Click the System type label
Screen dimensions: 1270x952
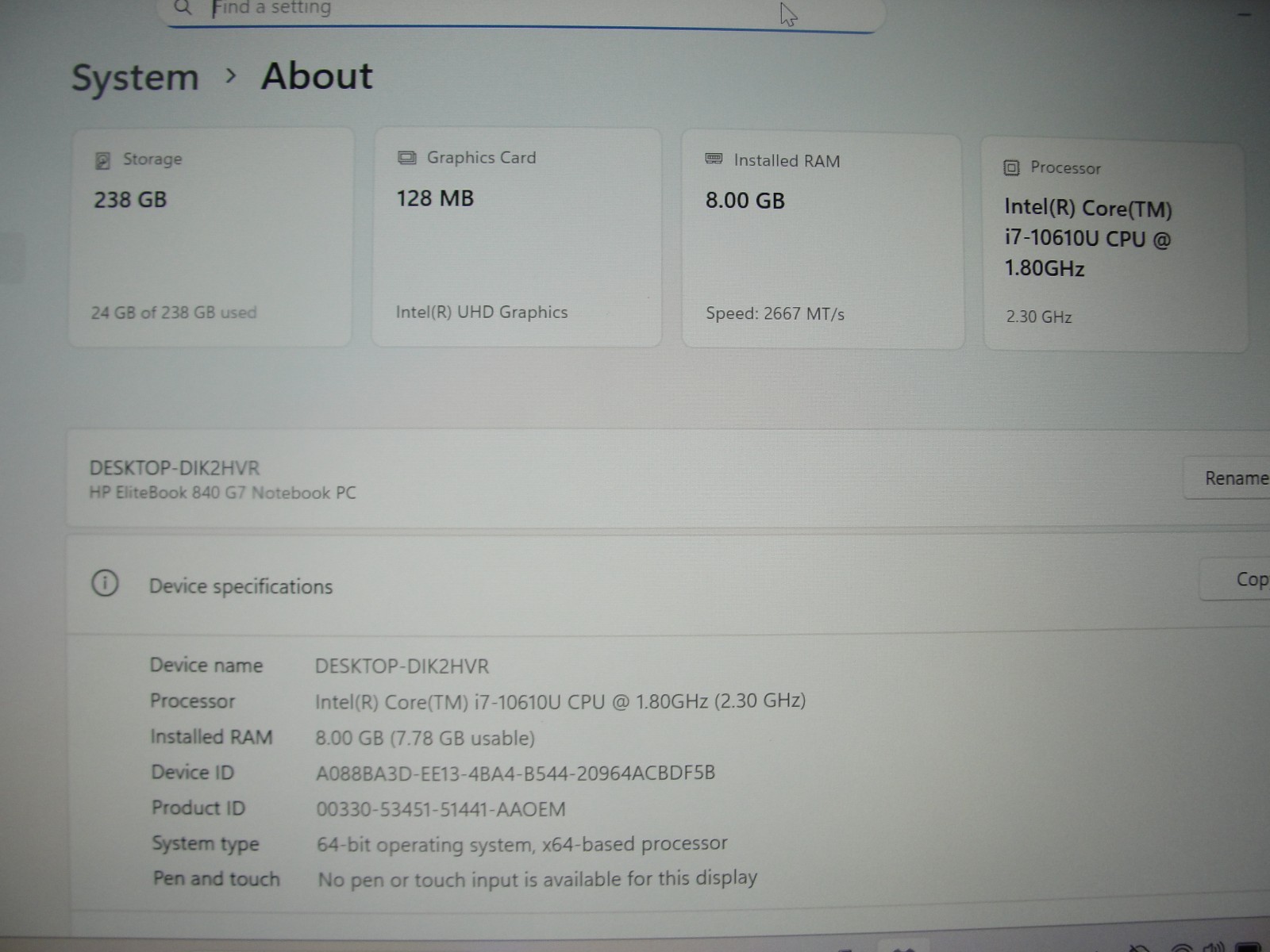(x=206, y=843)
